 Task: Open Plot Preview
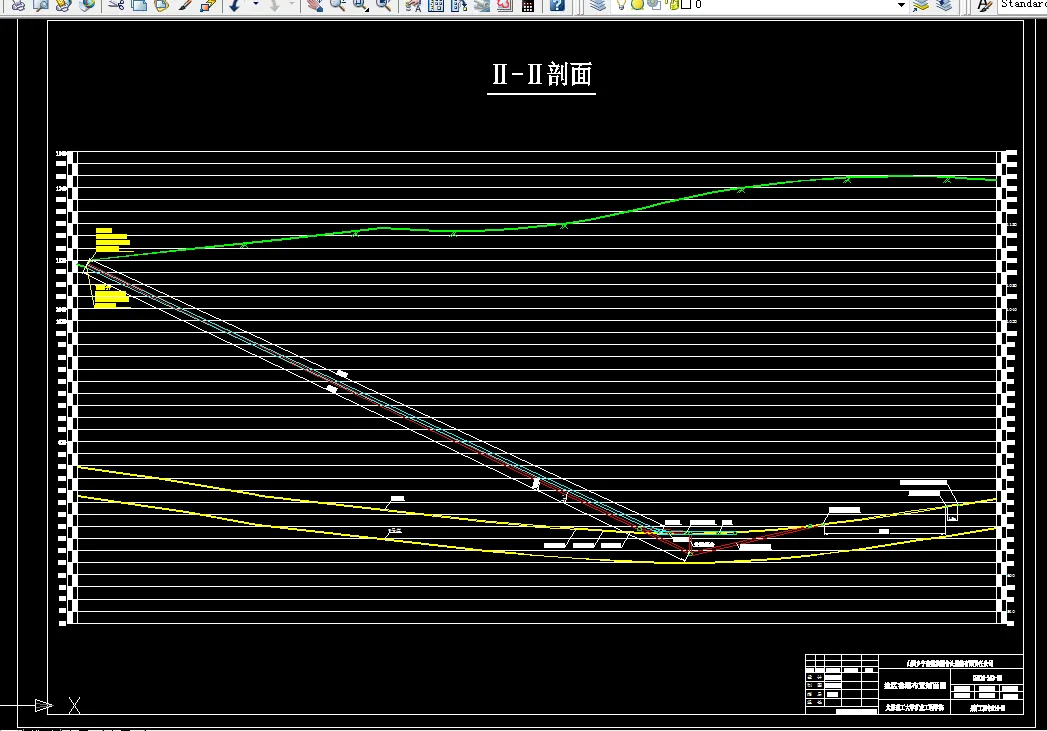[41, 5]
